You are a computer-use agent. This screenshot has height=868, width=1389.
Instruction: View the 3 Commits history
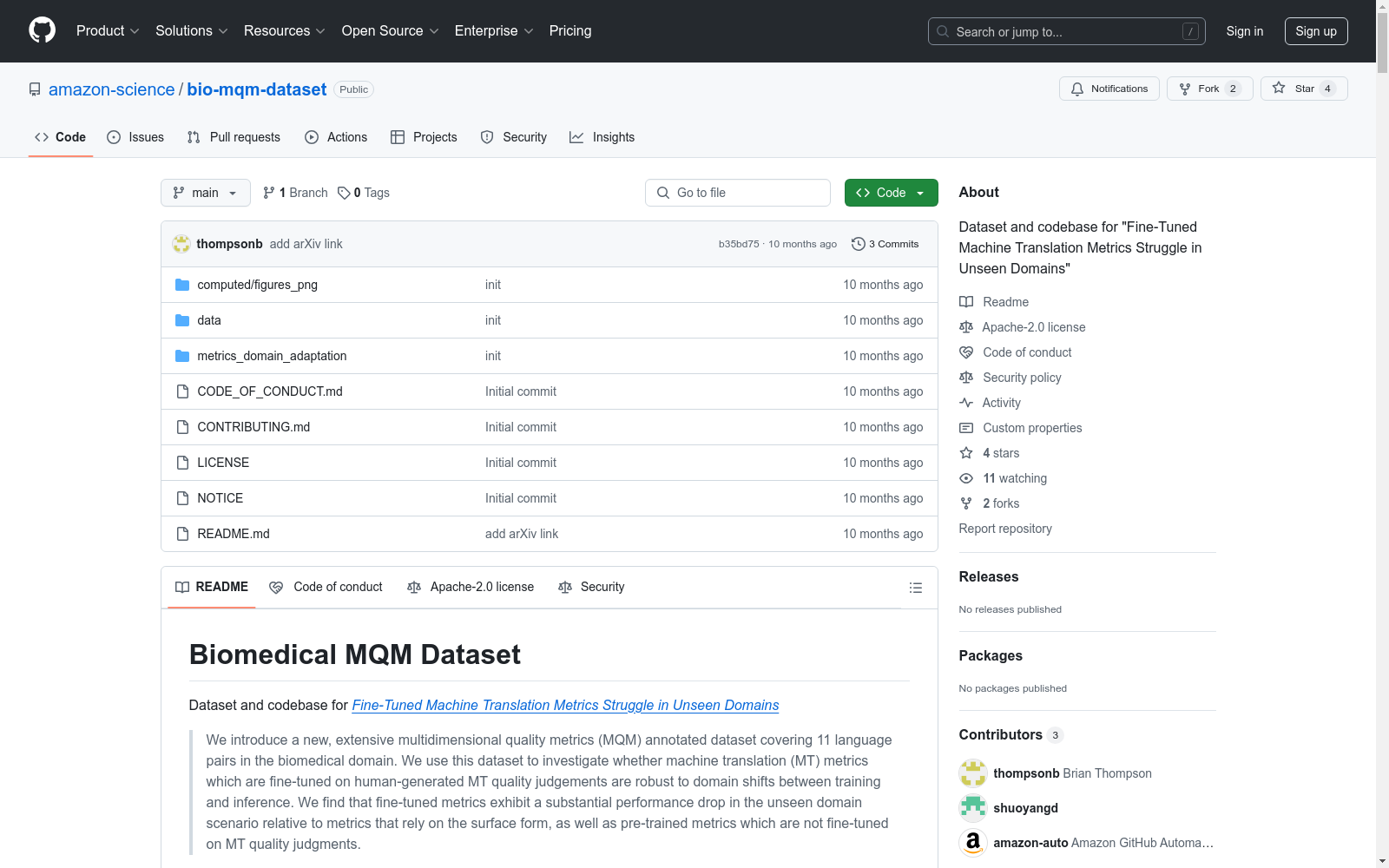pyautogui.click(x=885, y=244)
